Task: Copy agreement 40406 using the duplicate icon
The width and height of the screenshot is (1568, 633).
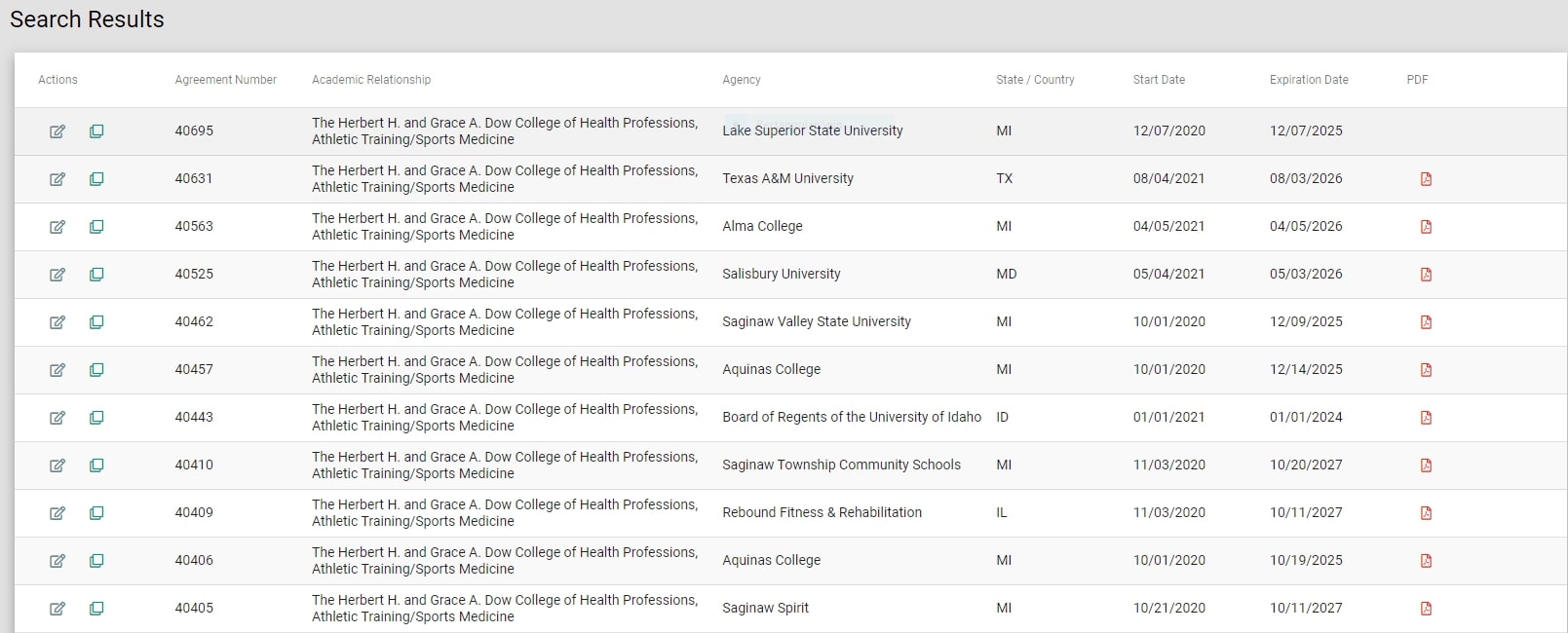Action: 96,561
